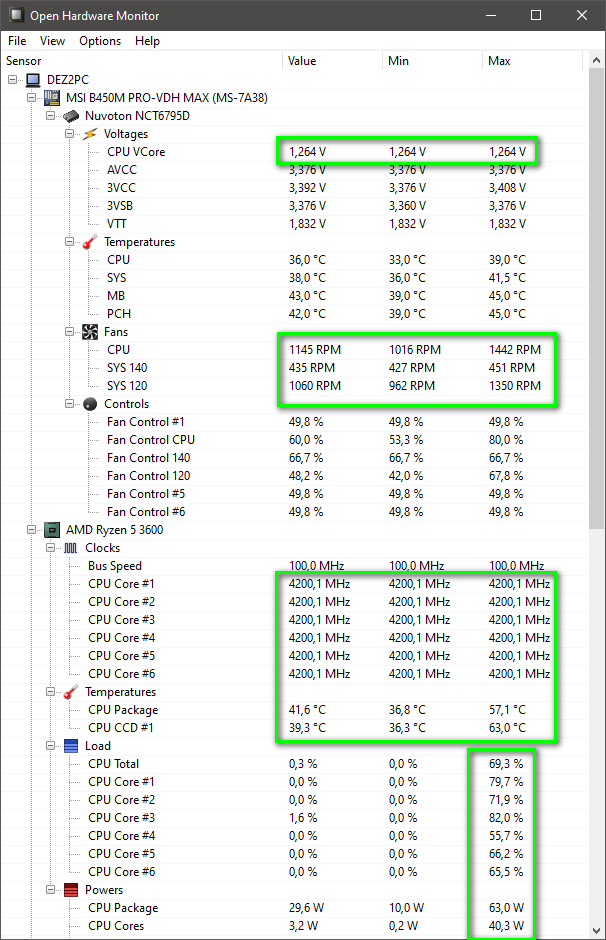Collapse the Controls group

[x=70, y=403]
